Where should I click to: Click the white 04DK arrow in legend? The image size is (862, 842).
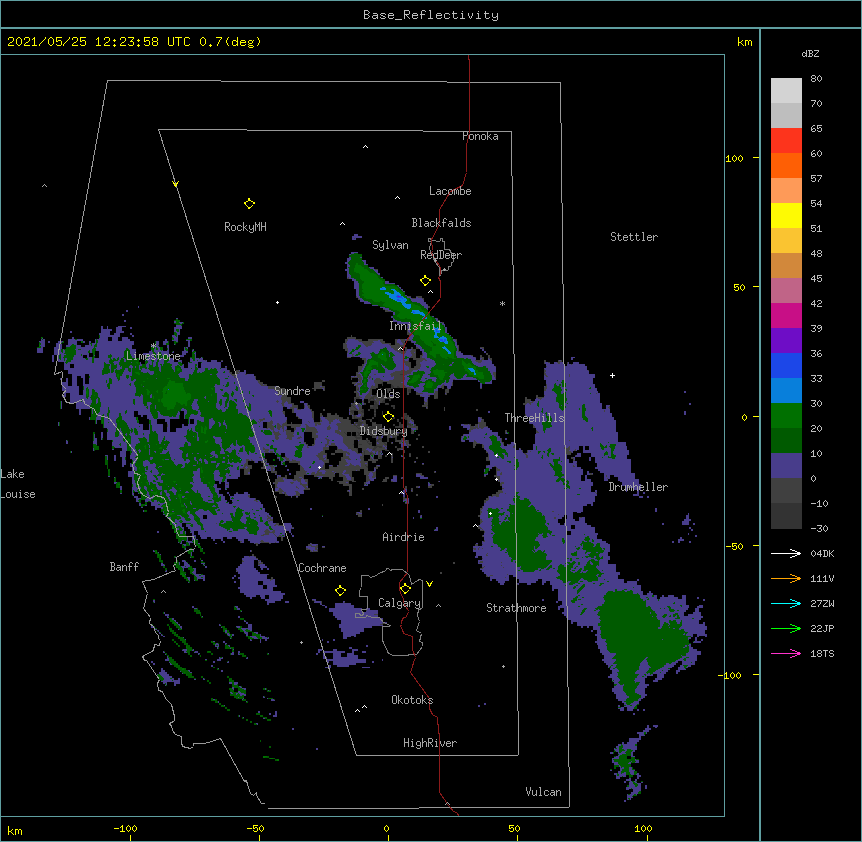click(x=786, y=553)
